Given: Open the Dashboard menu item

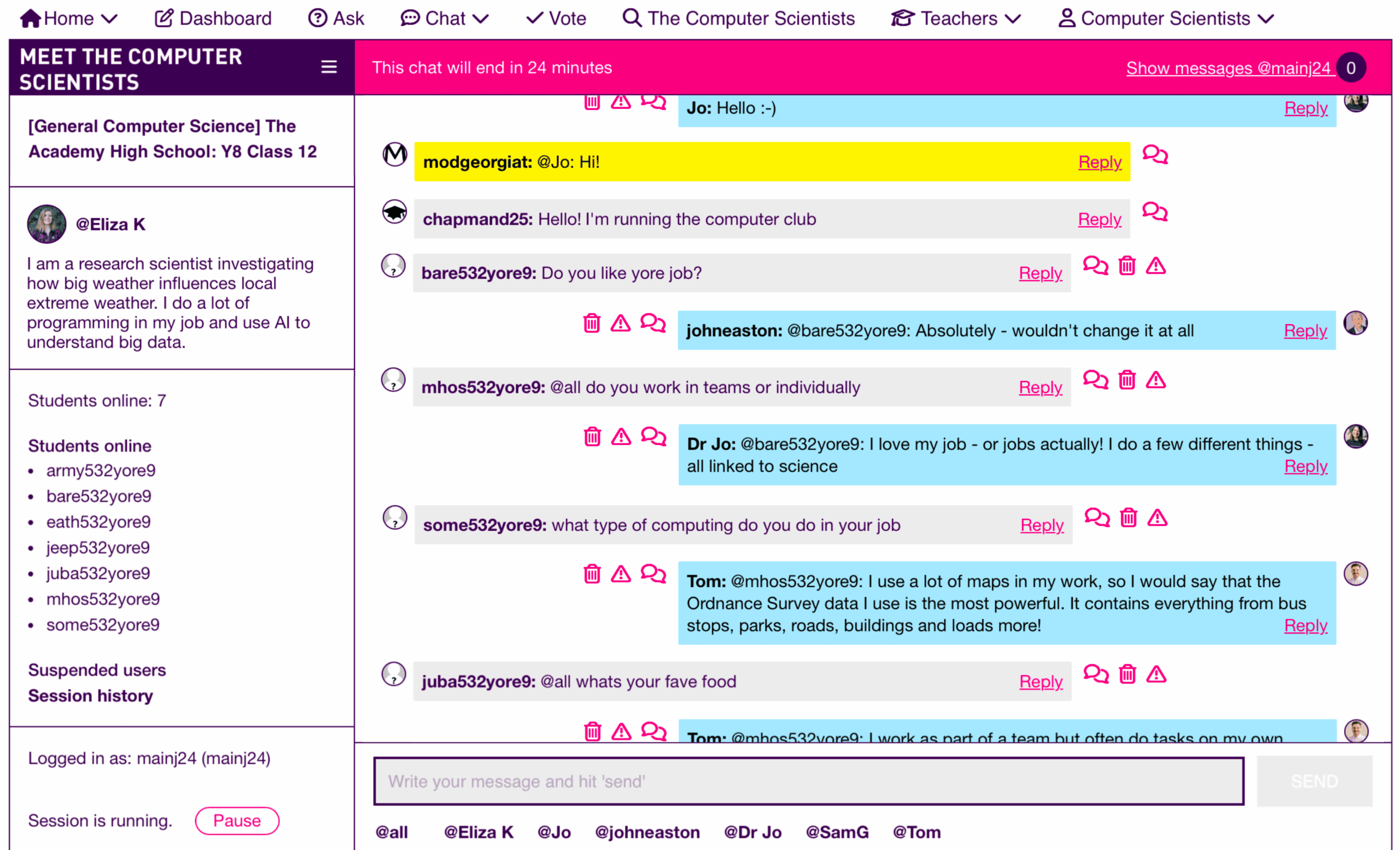Looking at the screenshot, I should coord(214,18).
